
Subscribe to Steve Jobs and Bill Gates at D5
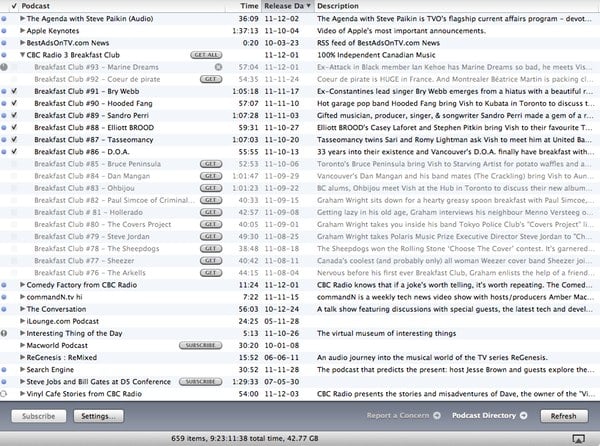pyautogui.click(x=201, y=382)
